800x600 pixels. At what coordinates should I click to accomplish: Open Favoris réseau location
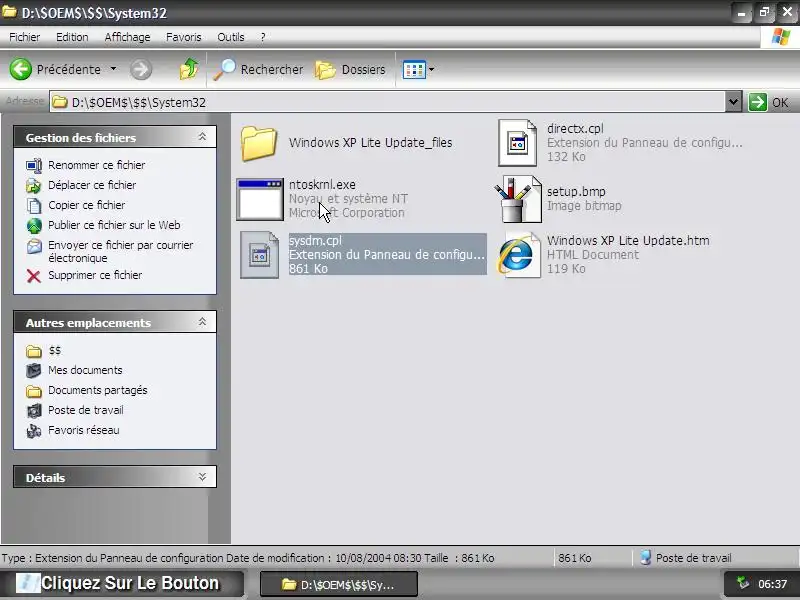[x=84, y=430]
